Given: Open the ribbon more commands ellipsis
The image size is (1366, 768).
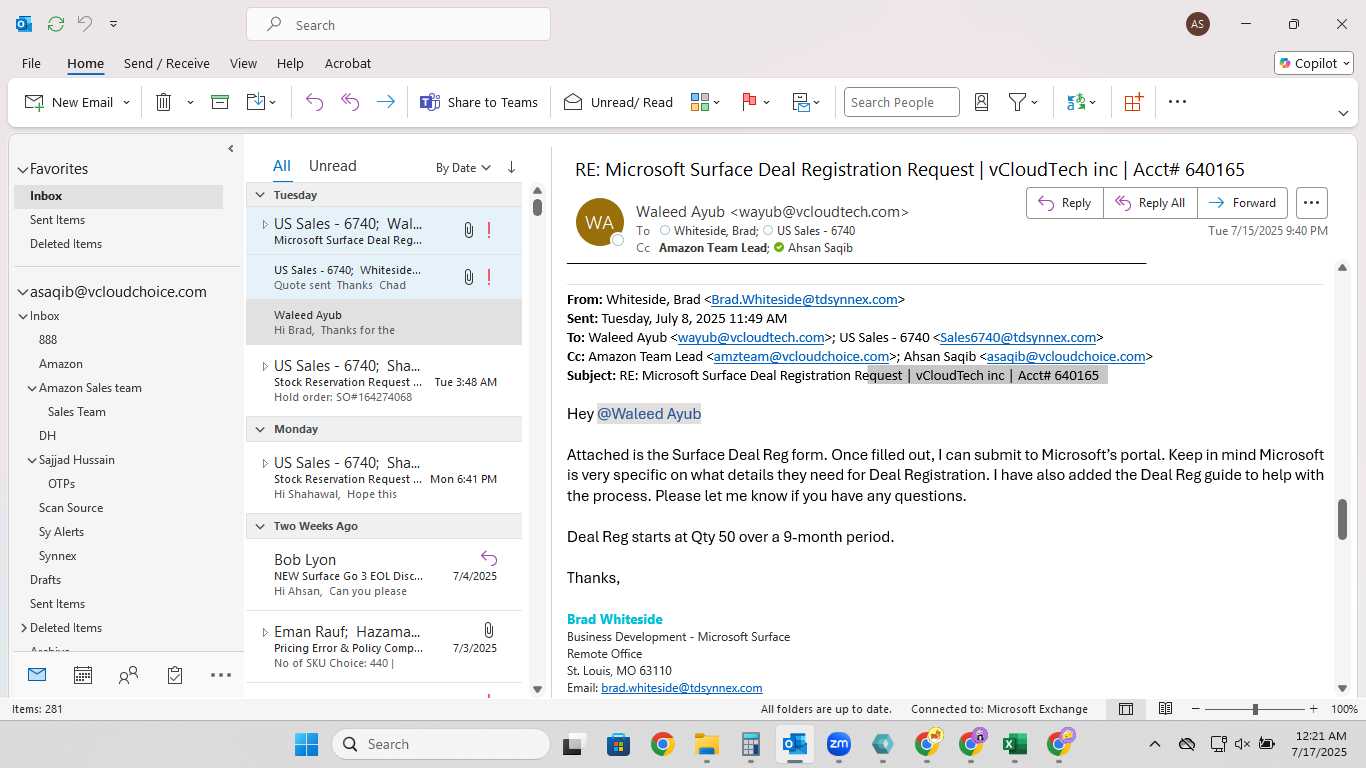Looking at the screenshot, I should pyautogui.click(x=1177, y=102).
